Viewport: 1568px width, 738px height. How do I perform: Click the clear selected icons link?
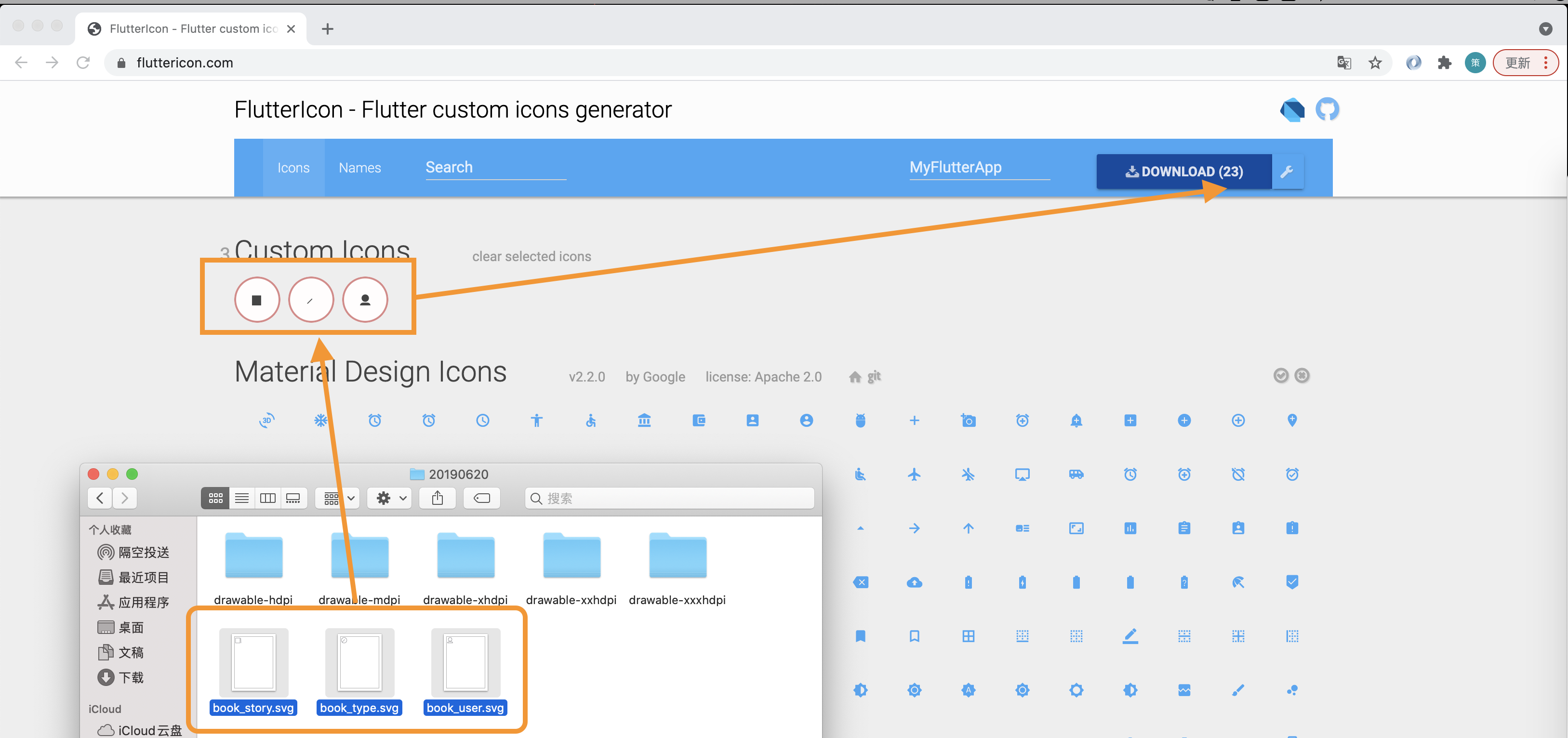[532, 256]
